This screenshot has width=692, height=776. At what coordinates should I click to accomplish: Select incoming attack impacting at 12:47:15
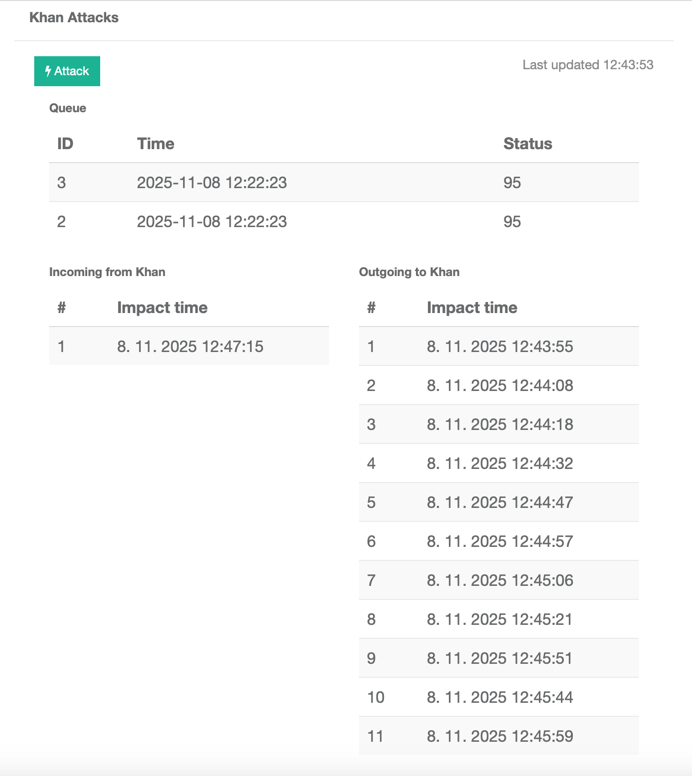tap(189, 347)
